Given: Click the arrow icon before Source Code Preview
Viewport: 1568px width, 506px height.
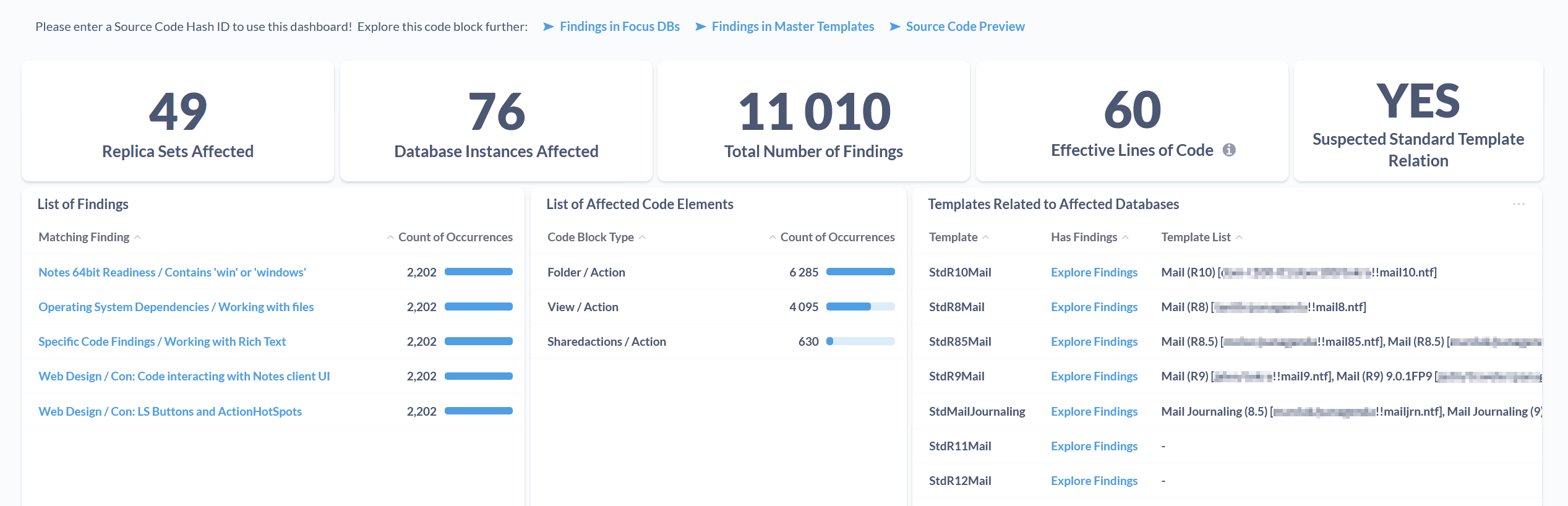Looking at the screenshot, I should click(894, 27).
